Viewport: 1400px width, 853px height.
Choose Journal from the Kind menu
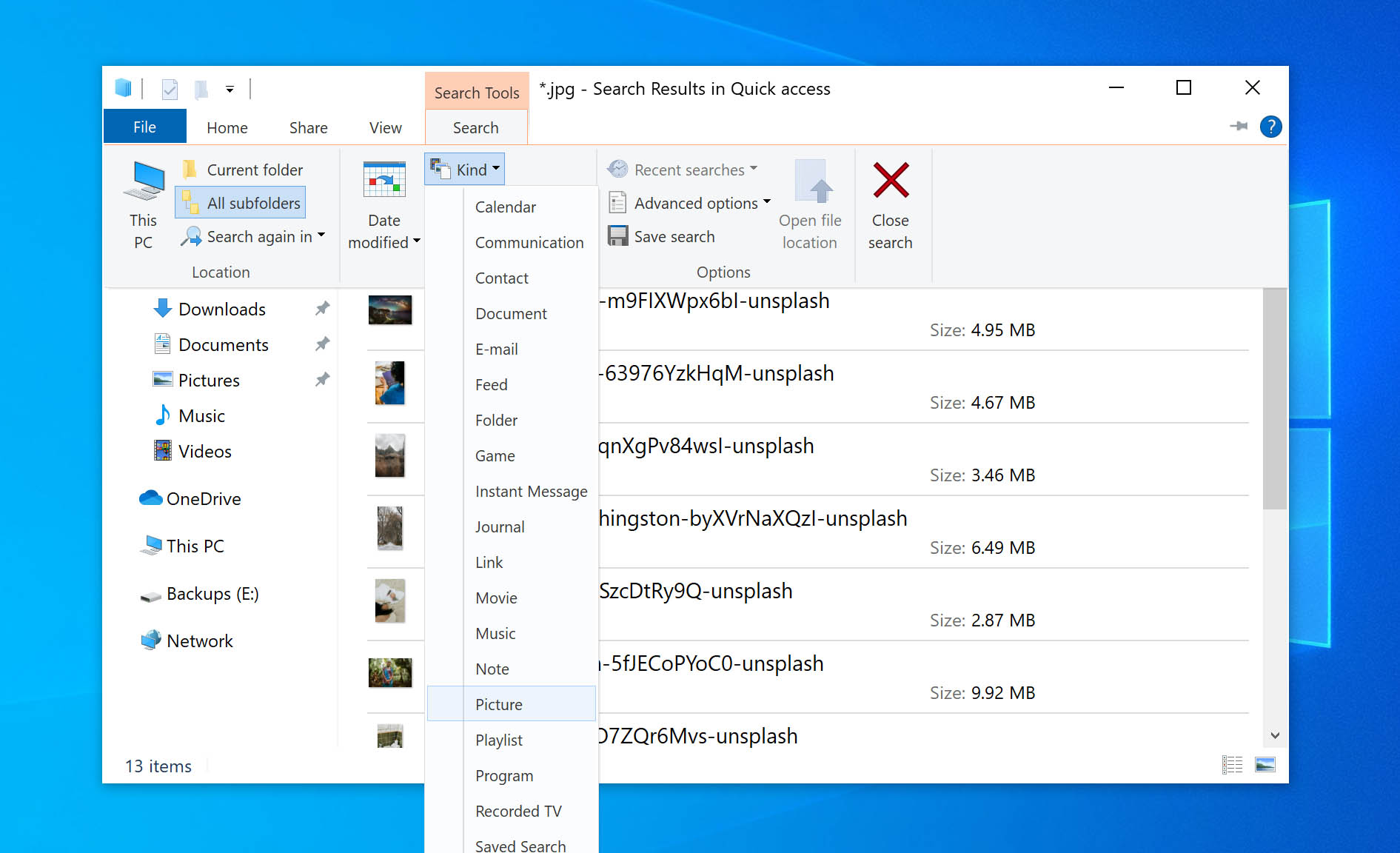(512, 527)
